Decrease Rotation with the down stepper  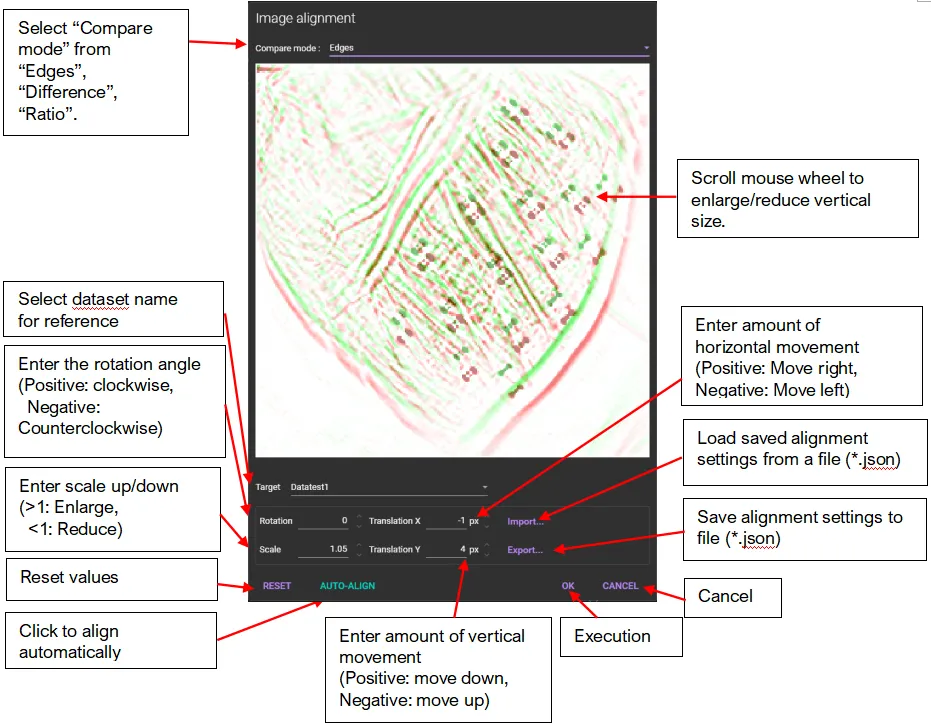(x=359, y=525)
